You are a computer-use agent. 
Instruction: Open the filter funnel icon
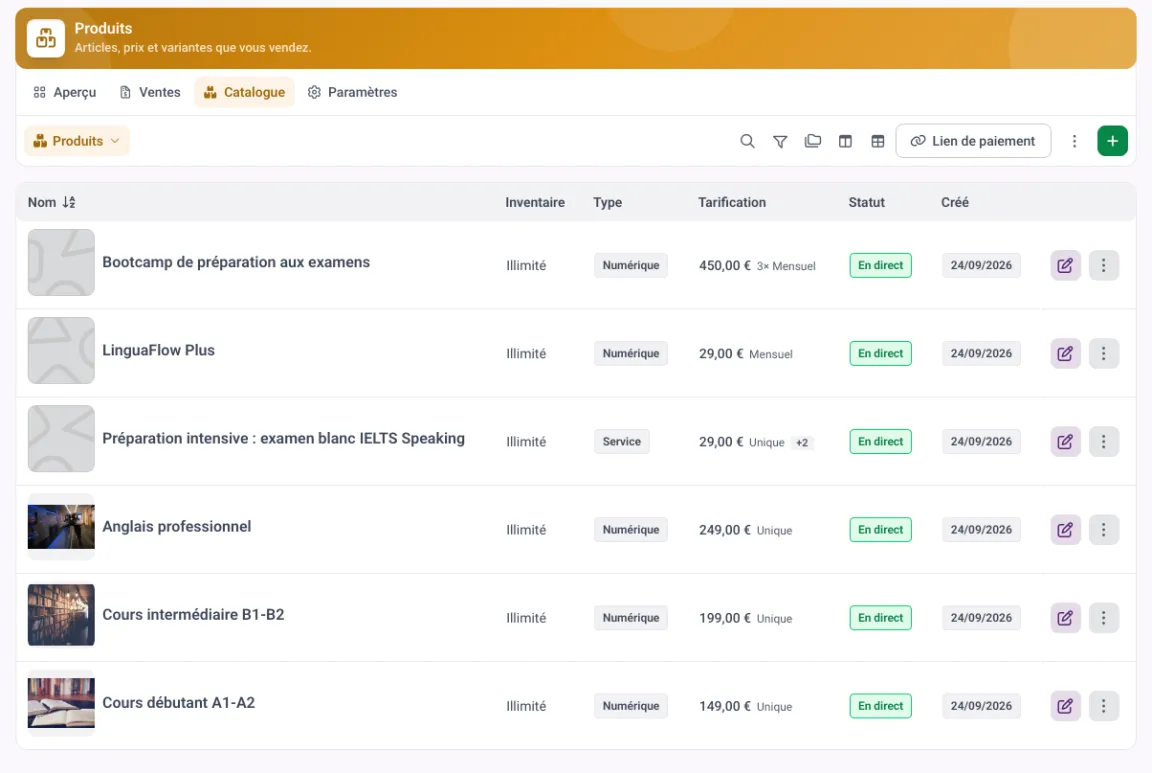780,141
